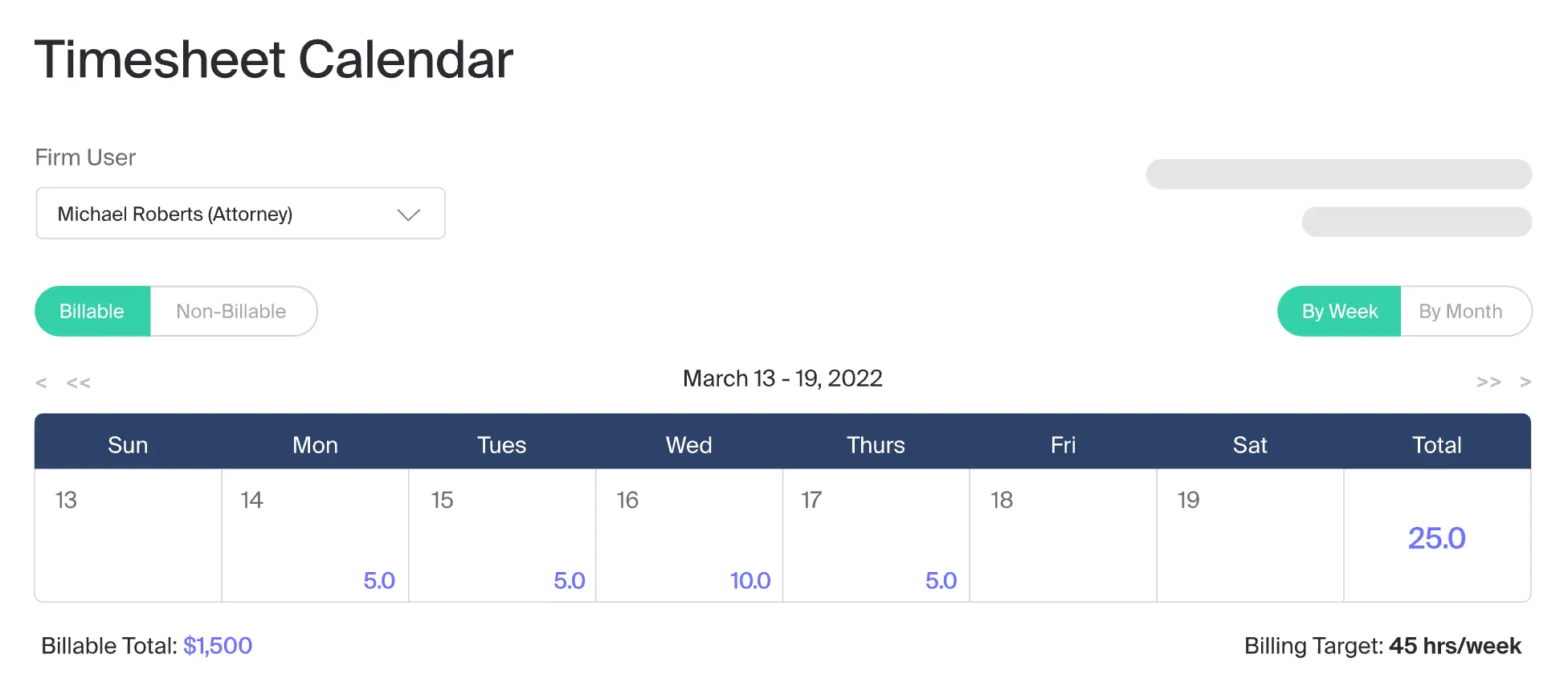Select By Week view
This screenshot has height=695, width=1568.
(1339, 311)
